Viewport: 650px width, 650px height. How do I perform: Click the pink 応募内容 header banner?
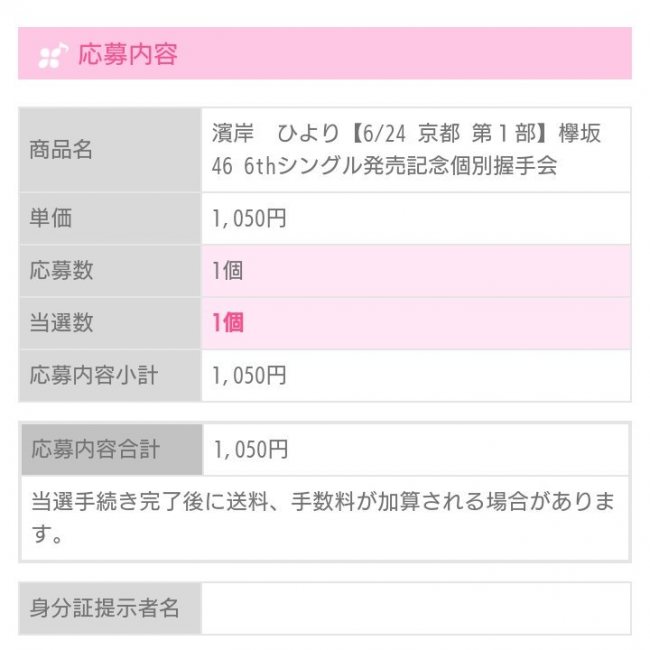[x=325, y=53]
